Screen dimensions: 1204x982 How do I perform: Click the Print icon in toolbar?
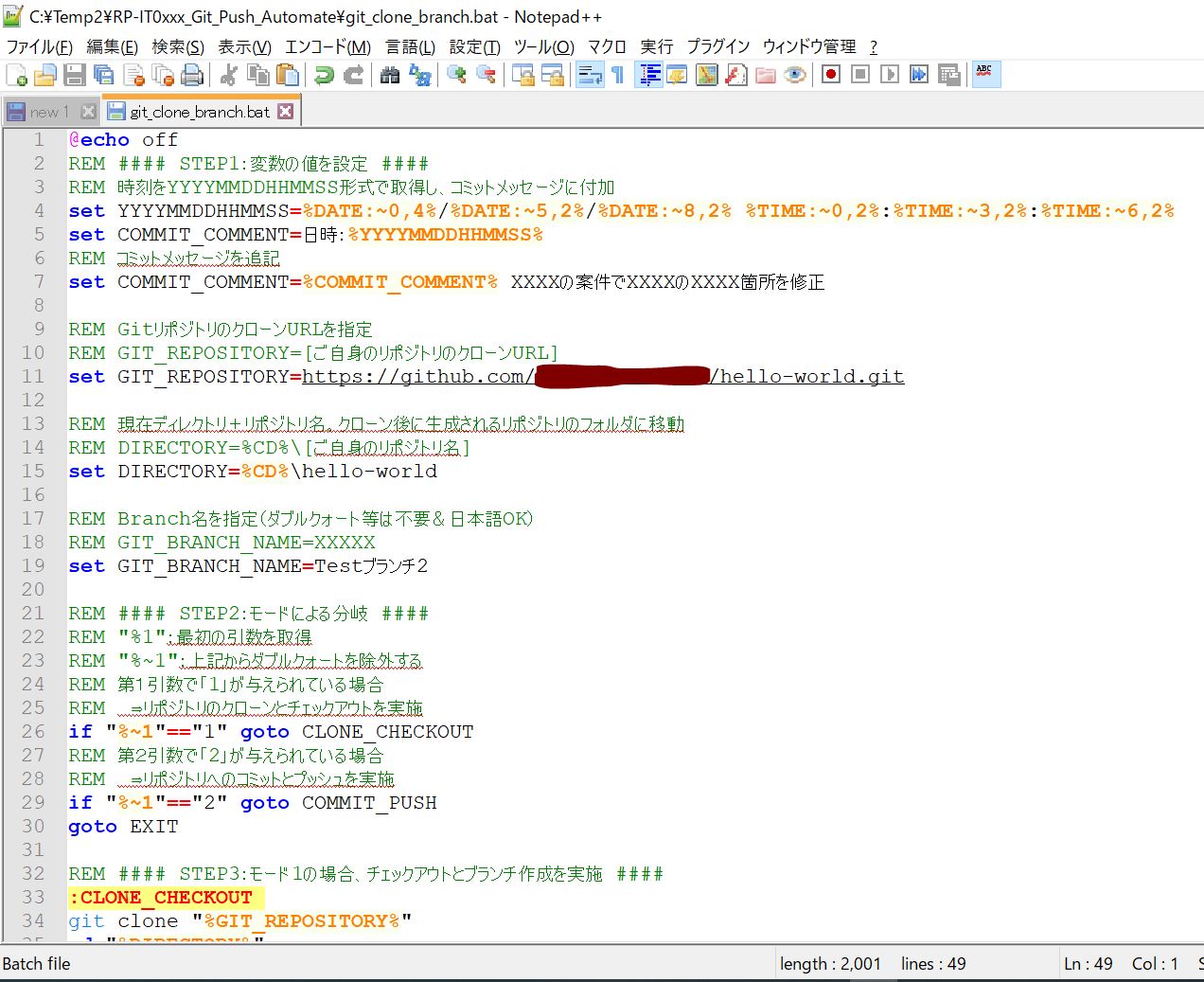(192, 75)
